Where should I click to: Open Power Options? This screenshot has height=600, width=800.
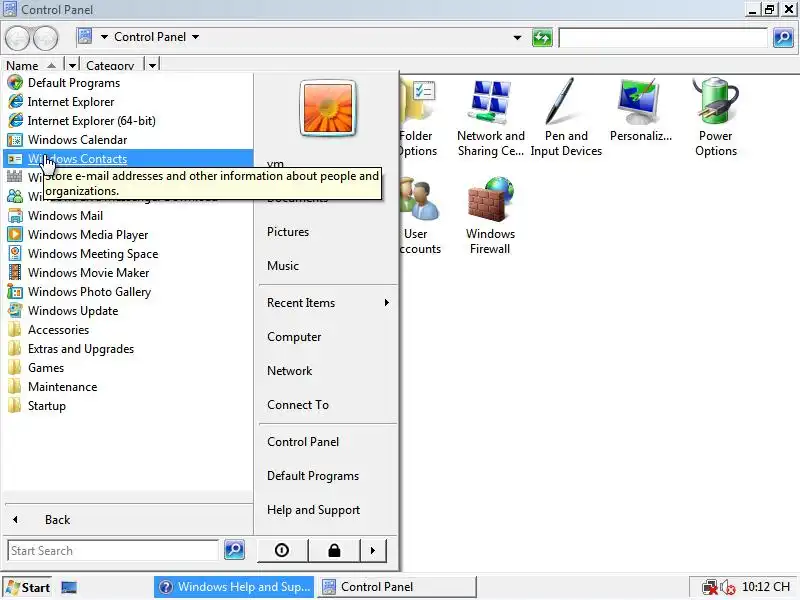coord(715,117)
